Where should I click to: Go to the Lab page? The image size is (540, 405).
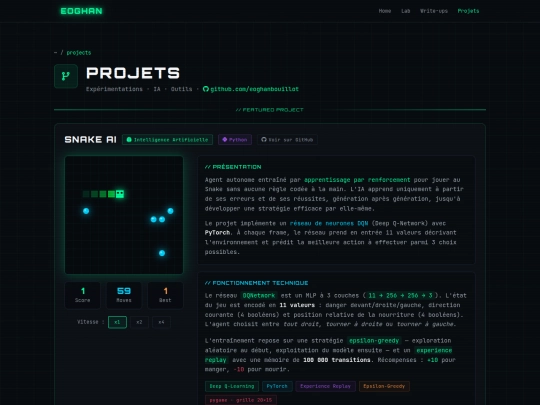(x=405, y=11)
